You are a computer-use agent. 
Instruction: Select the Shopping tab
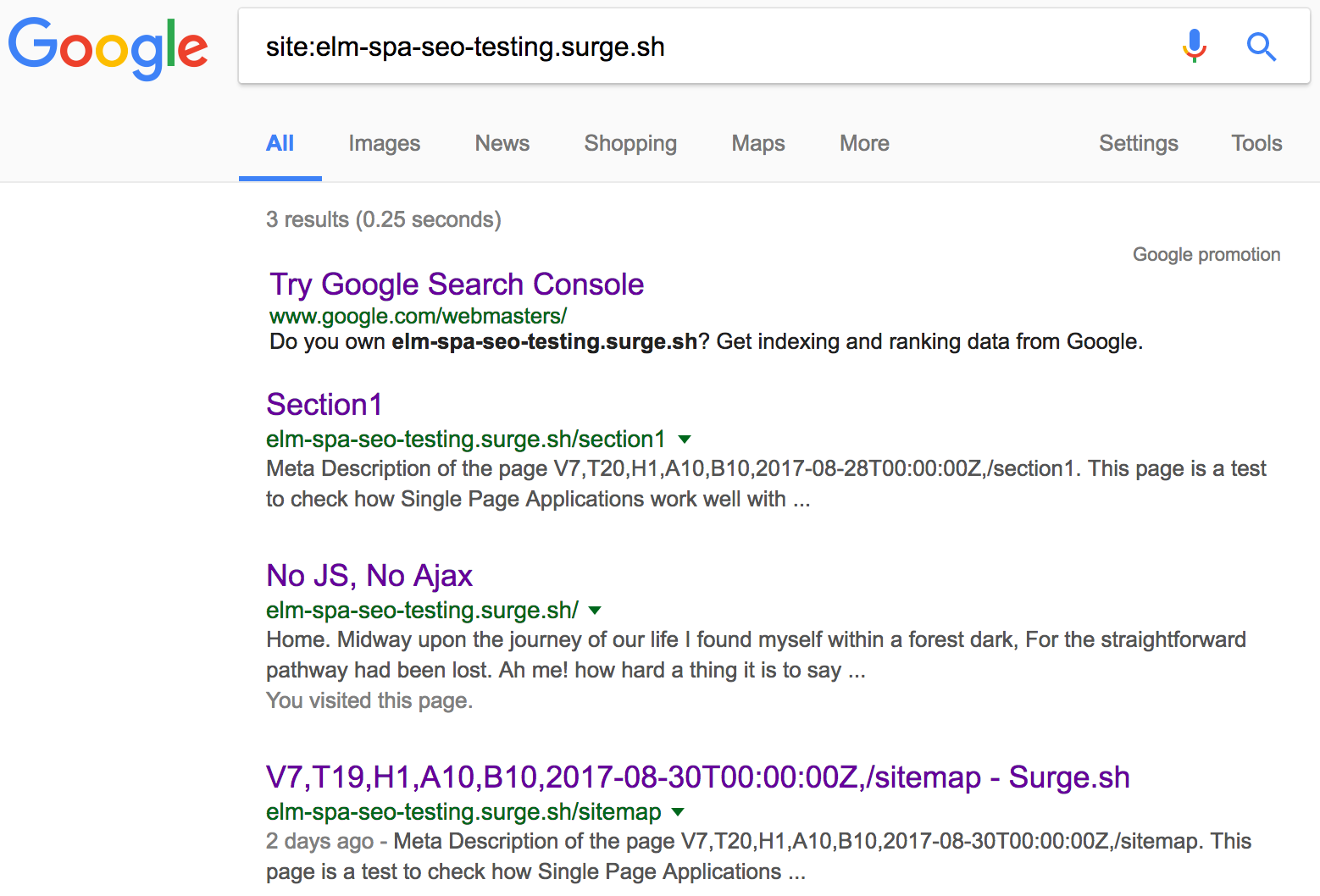[629, 143]
